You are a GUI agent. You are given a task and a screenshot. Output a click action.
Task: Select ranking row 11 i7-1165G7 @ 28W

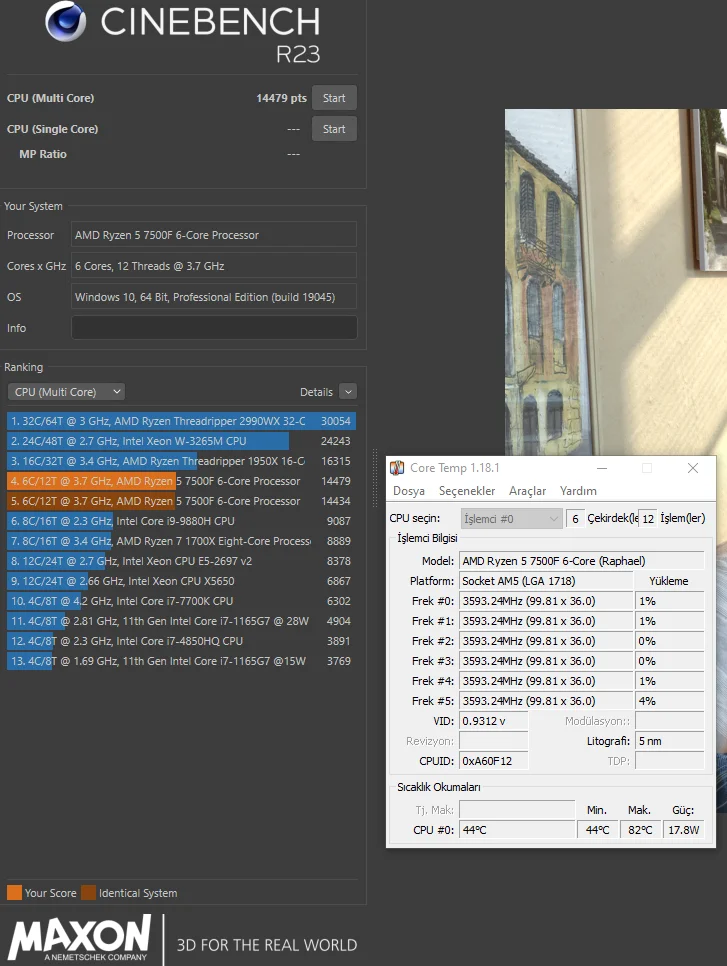pyautogui.click(x=181, y=621)
